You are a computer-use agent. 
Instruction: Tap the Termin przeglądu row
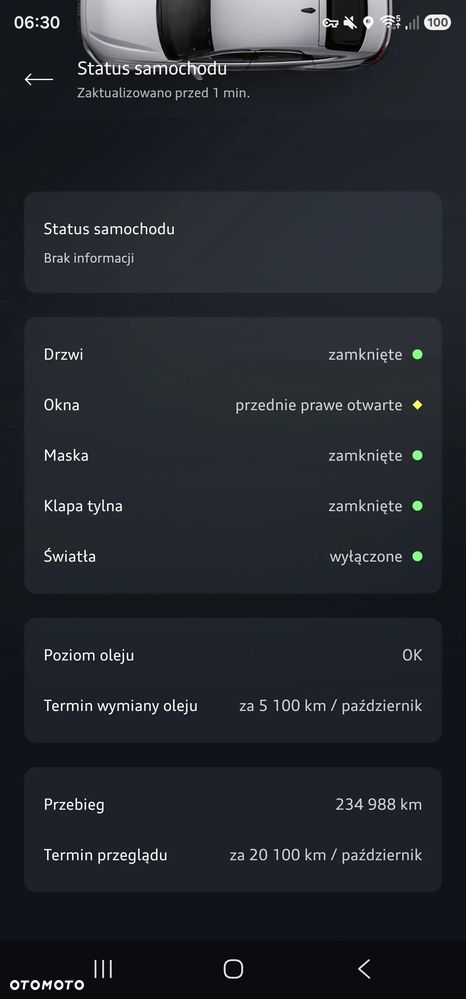point(233,855)
